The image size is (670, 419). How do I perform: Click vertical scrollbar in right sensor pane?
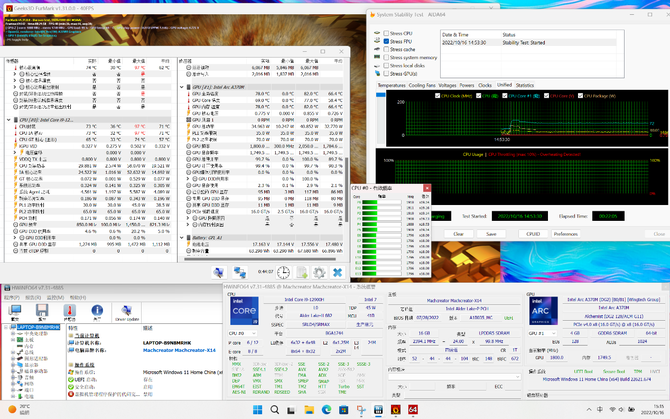pos(347,190)
